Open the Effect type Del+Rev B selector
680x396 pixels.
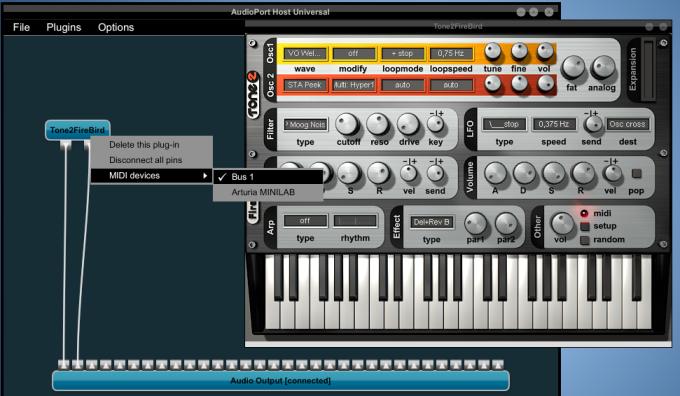pos(432,222)
